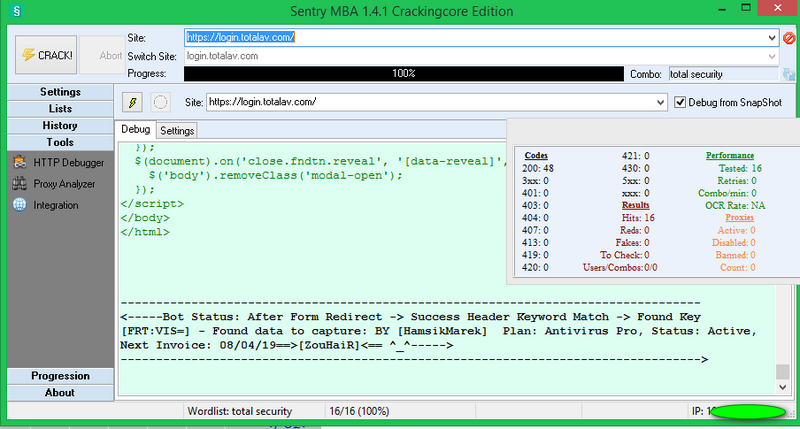Maximize the Sentry MBA window
800x429 pixels.
click(x=746, y=8)
